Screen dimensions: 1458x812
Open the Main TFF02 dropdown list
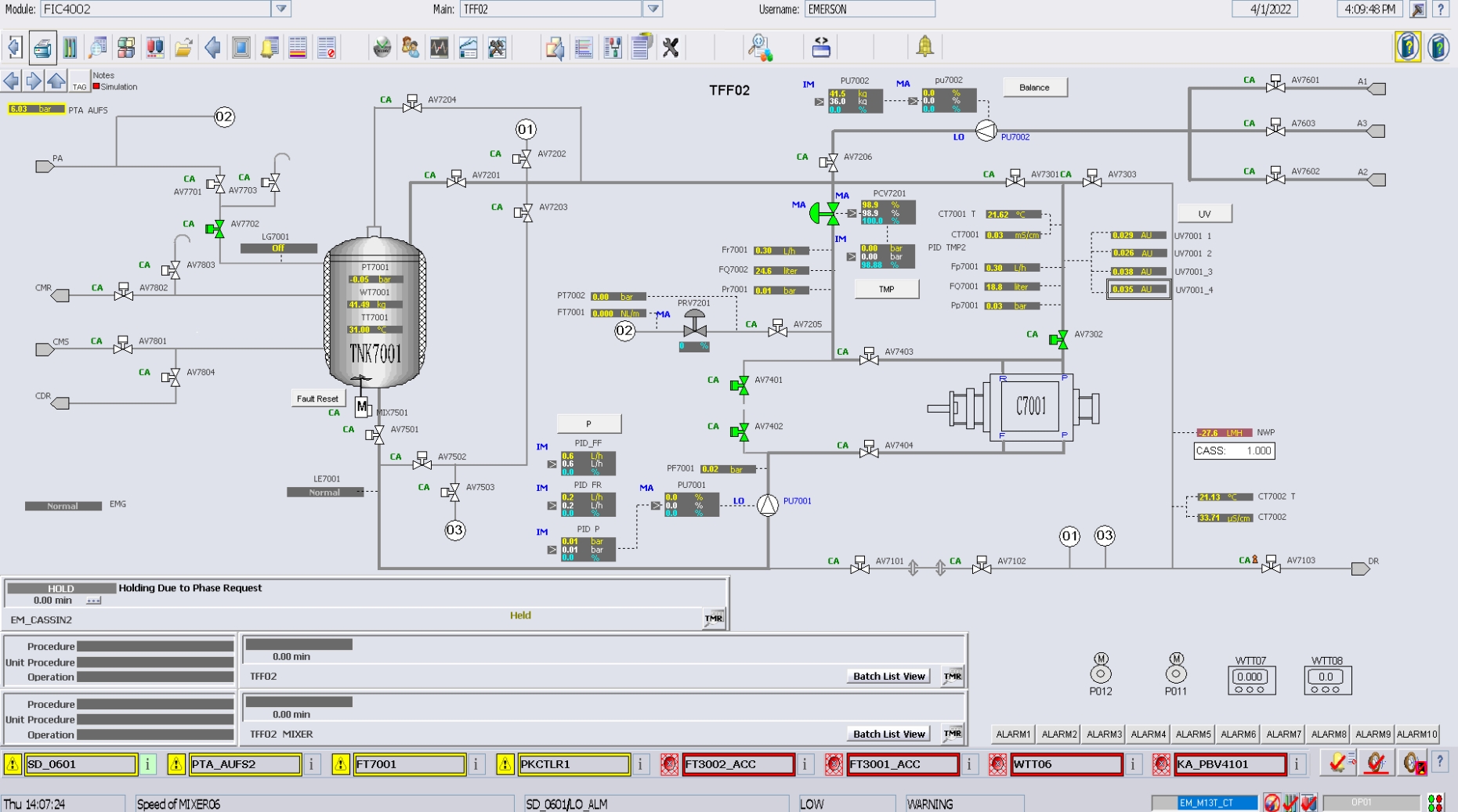(653, 9)
